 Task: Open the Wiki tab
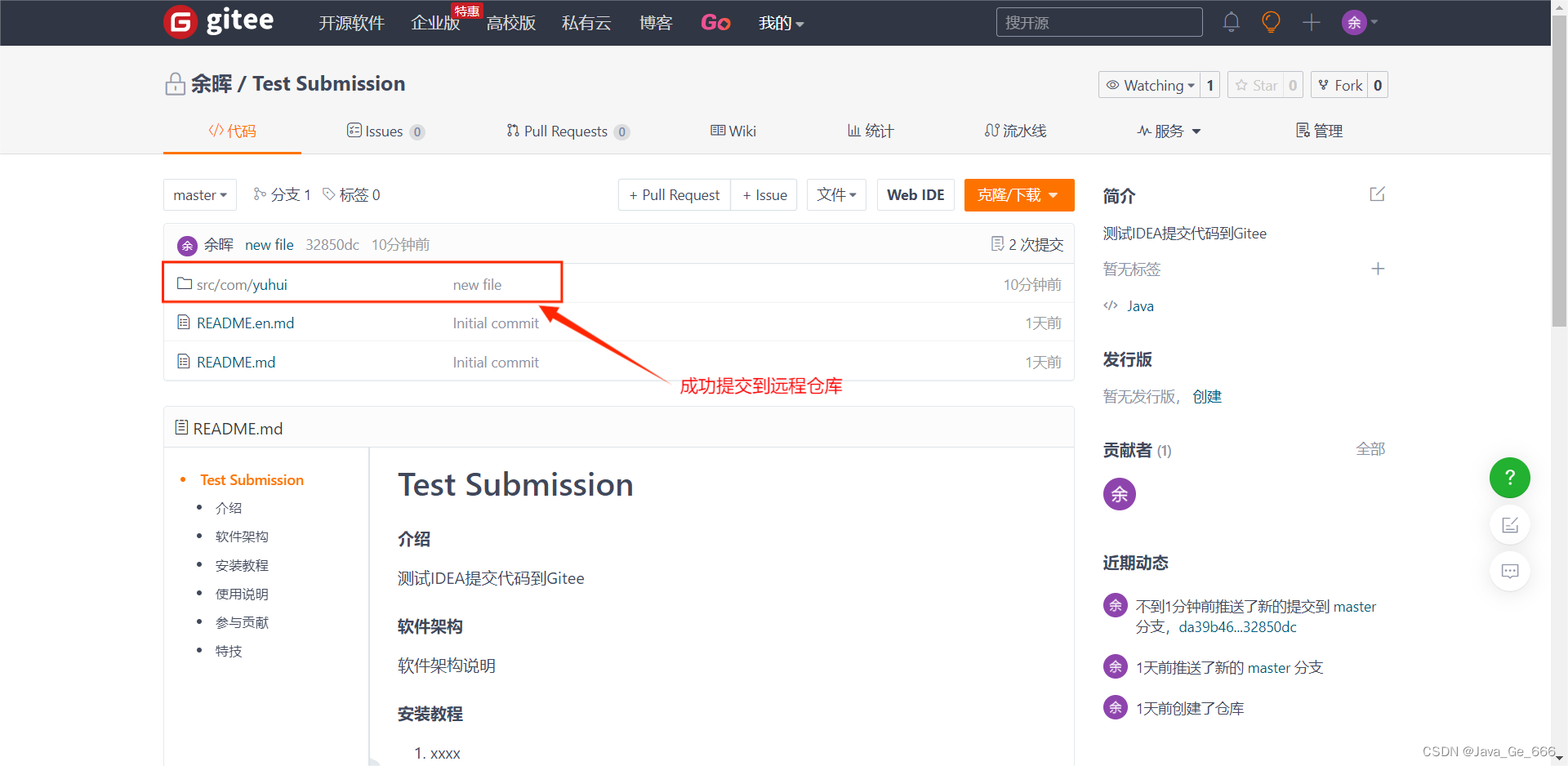coord(733,131)
